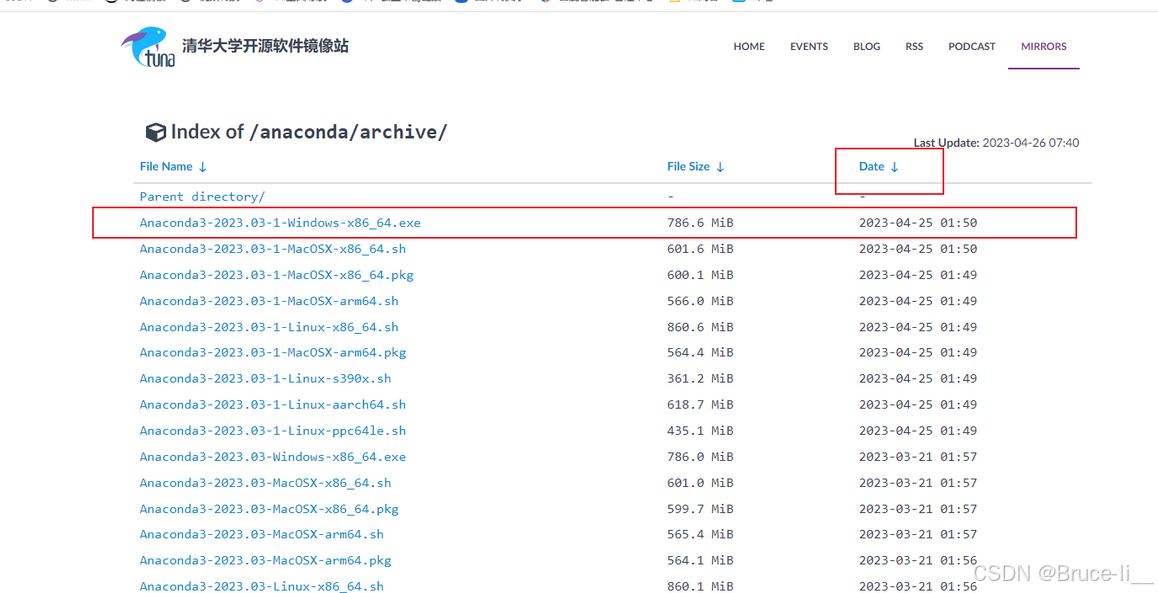Open the PODCAST nav item
Image resolution: width=1158 pixels, height=593 pixels.
[972, 47]
